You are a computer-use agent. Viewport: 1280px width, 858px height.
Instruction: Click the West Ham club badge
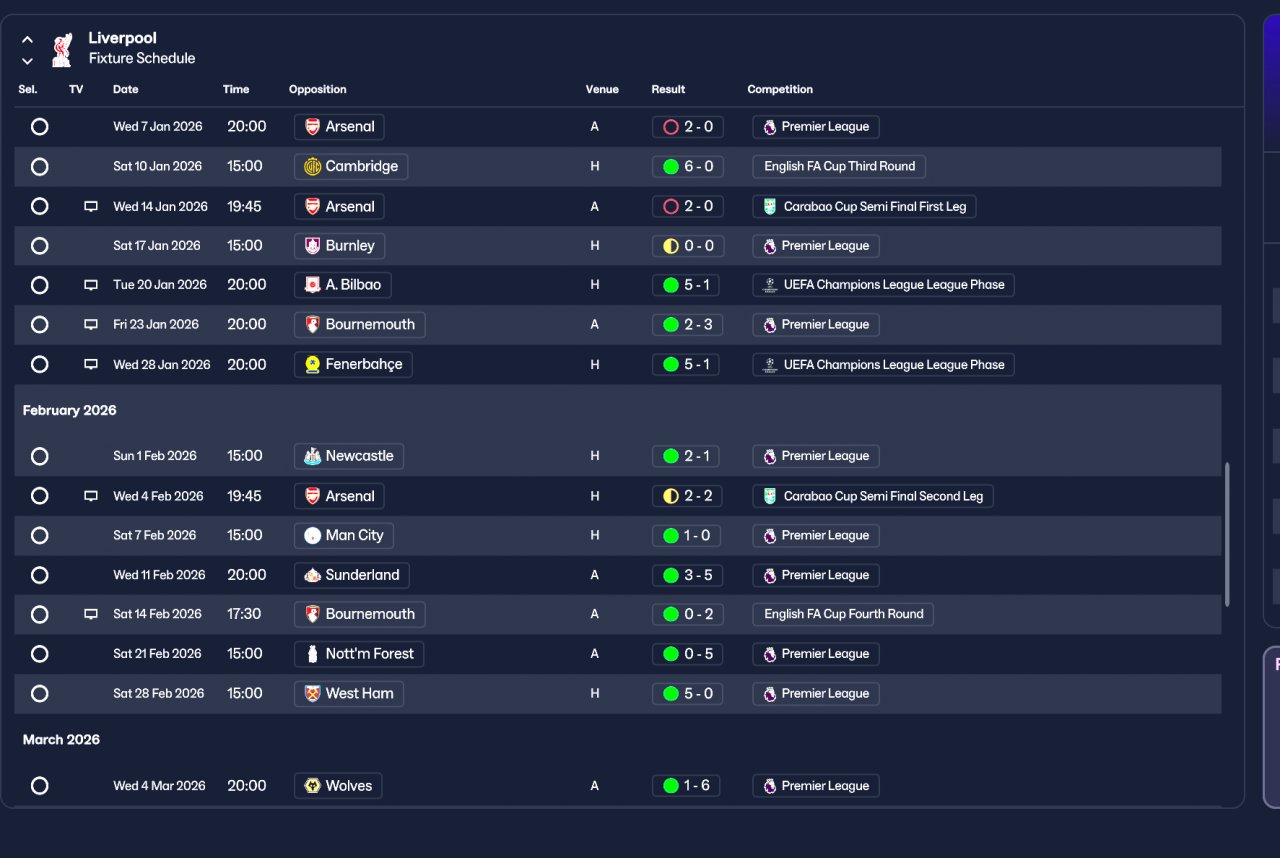pos(313,693)
